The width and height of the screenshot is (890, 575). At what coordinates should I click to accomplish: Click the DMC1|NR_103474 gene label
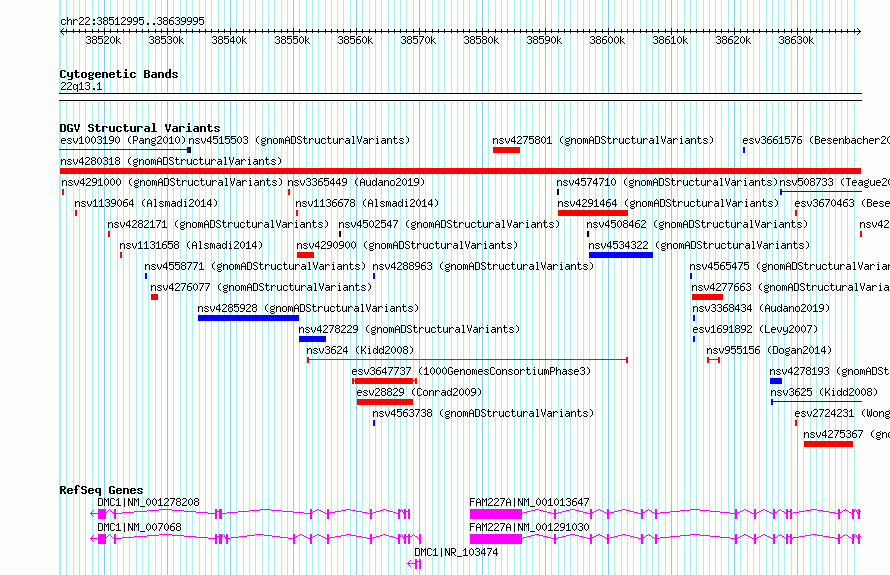click(x=456, y=552)
